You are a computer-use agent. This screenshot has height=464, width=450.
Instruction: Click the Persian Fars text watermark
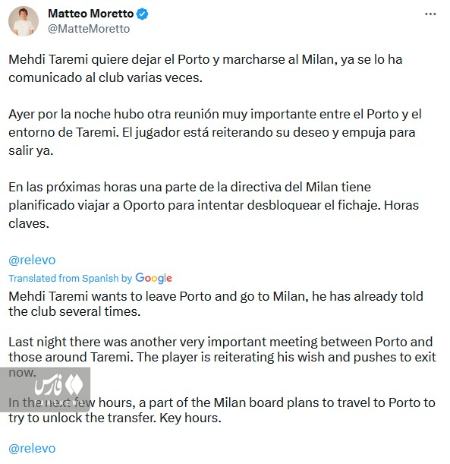tap(49, 387)
